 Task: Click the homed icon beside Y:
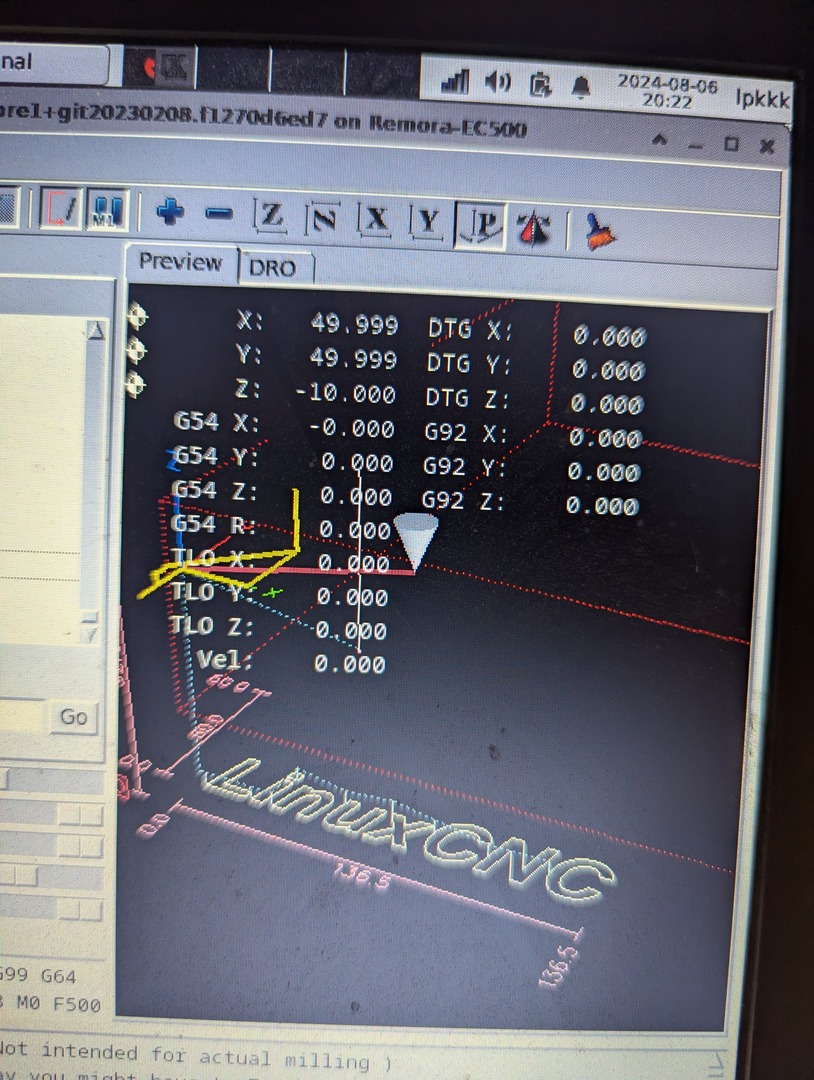point(136,350)
